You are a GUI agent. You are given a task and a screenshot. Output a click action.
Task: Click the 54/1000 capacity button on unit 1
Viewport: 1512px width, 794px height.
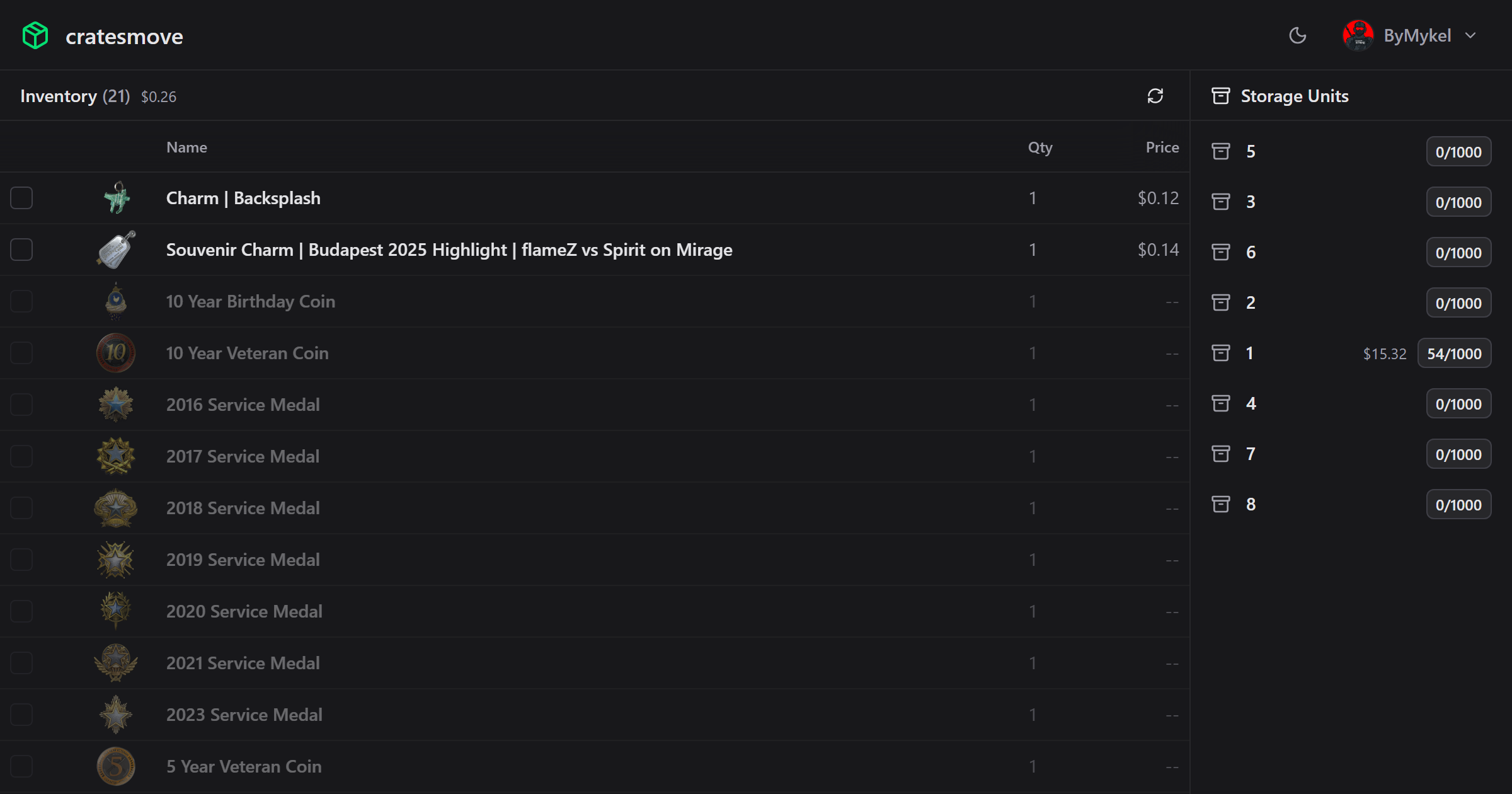(x=1454, y=353)
